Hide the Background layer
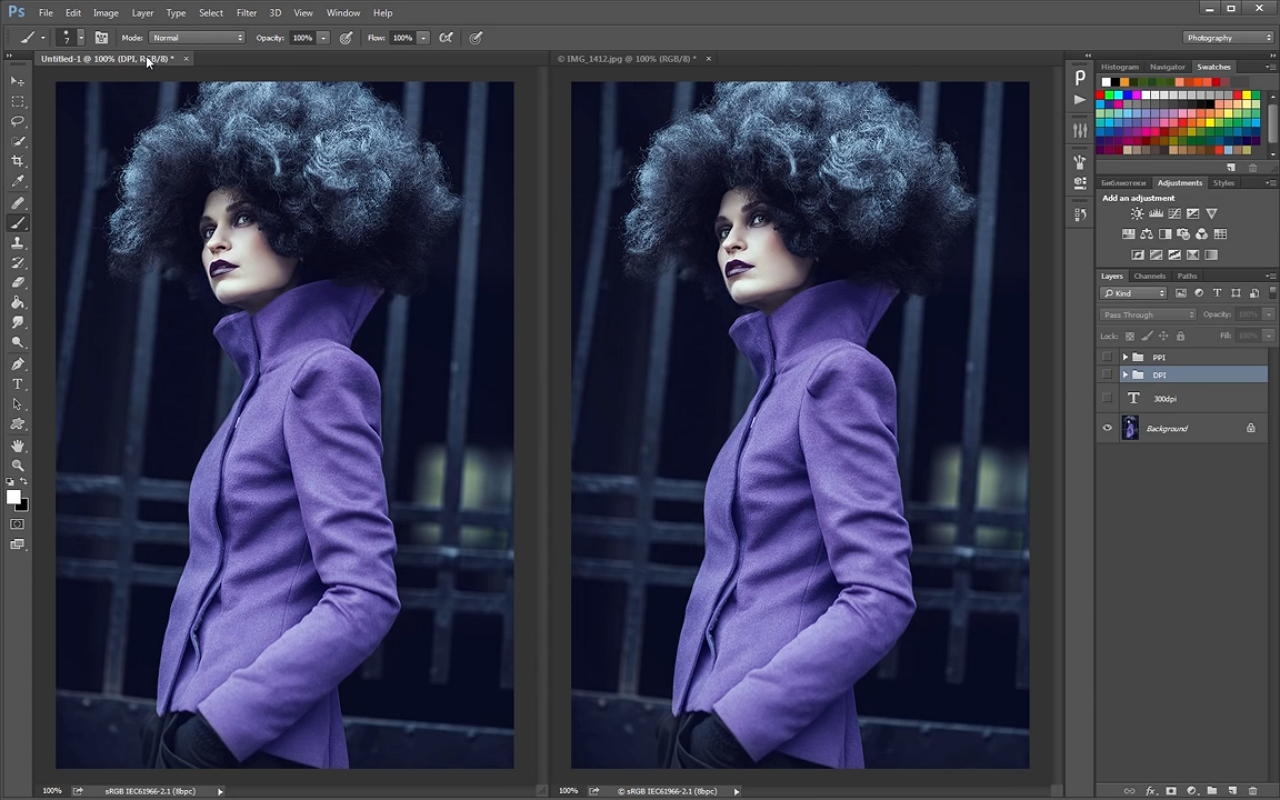The height and width of the screenshot is (800, 1280). pos(1107,428)
